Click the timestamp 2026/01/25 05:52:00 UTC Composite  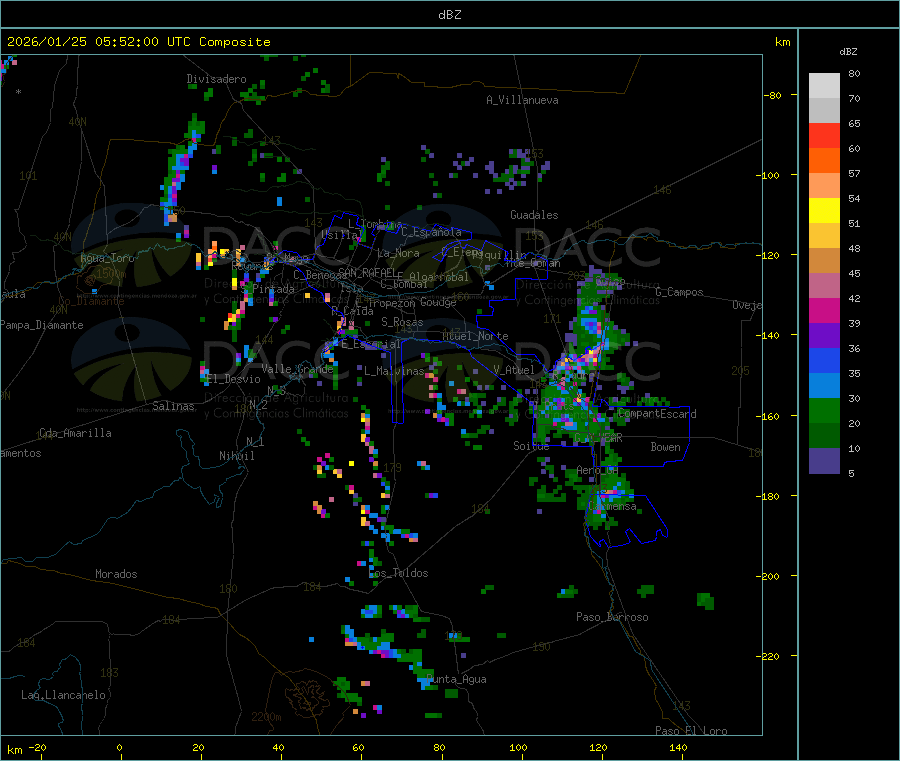click(x=138, y=42)
